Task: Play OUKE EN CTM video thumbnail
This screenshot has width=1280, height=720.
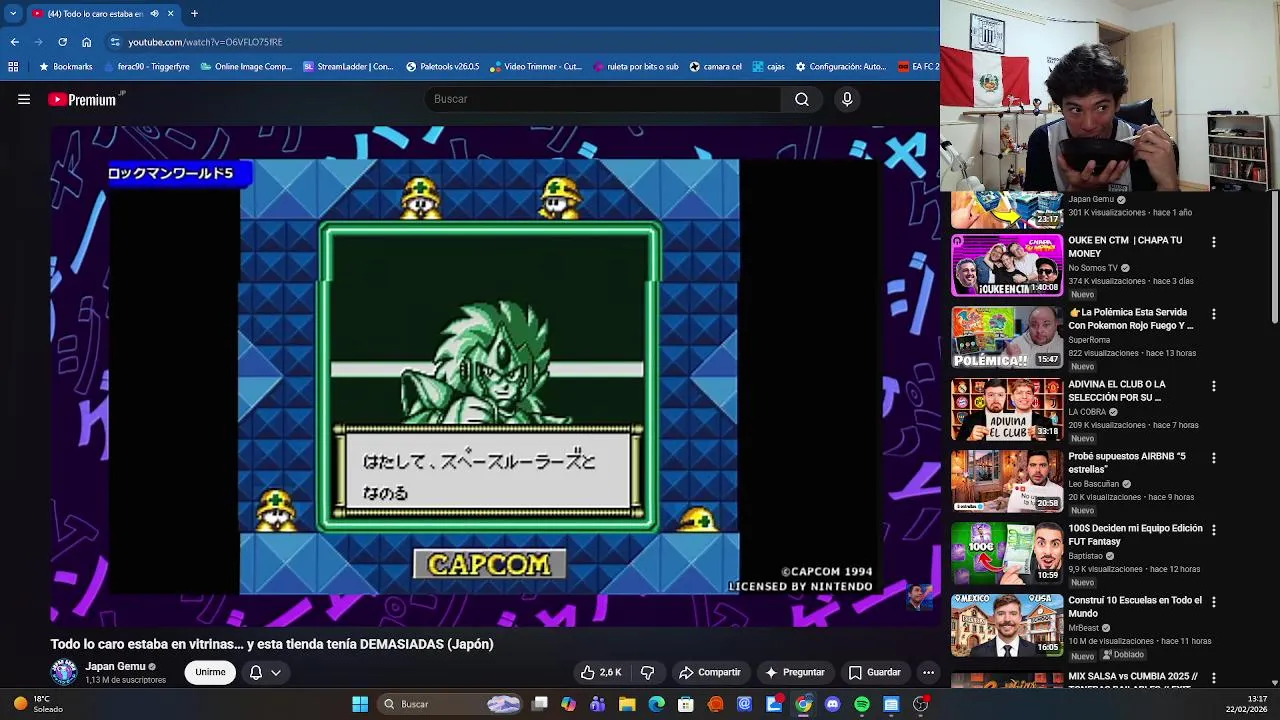Action: pos(1006,265)
